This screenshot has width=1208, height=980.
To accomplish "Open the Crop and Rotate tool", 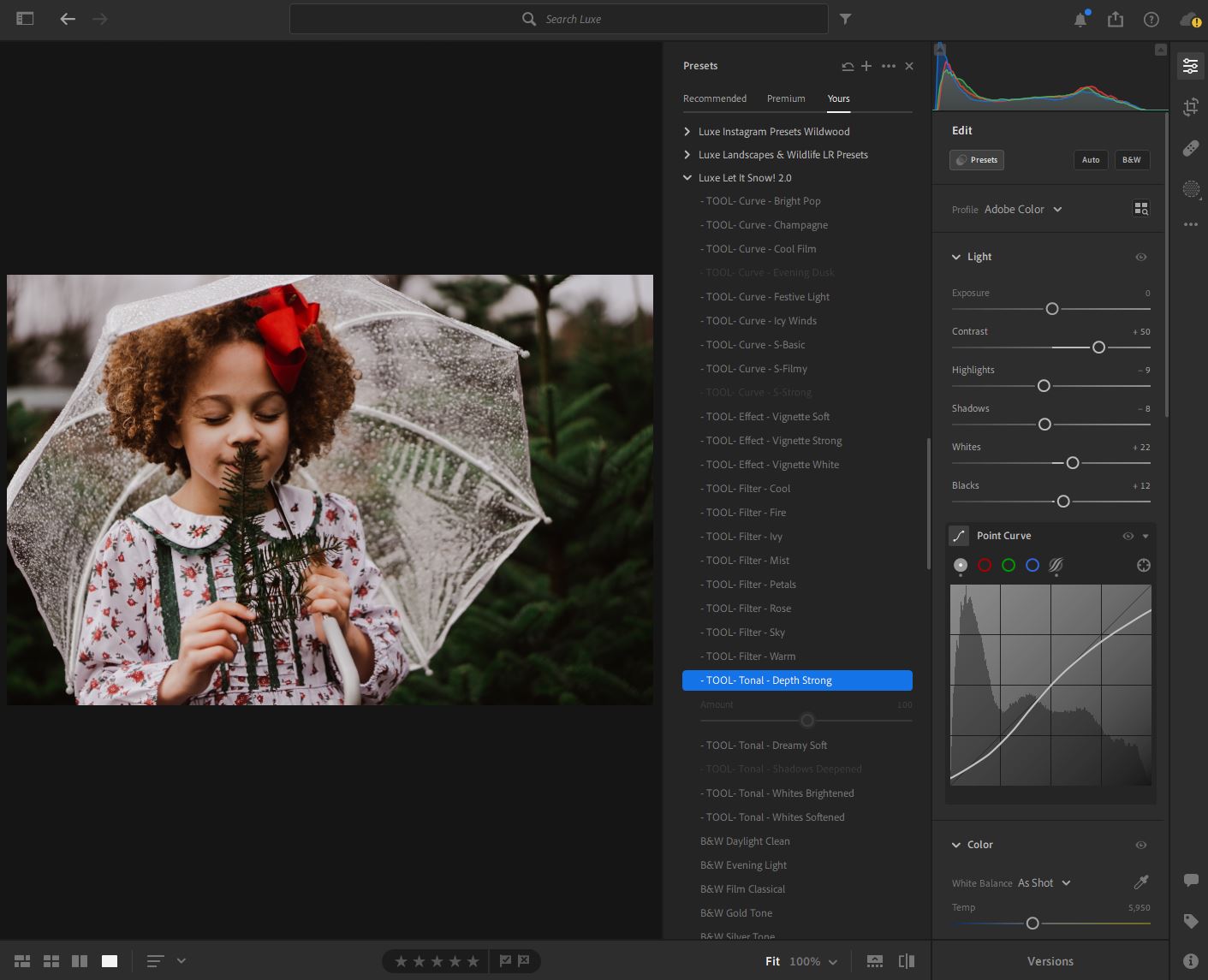I will coord(1190,107).
